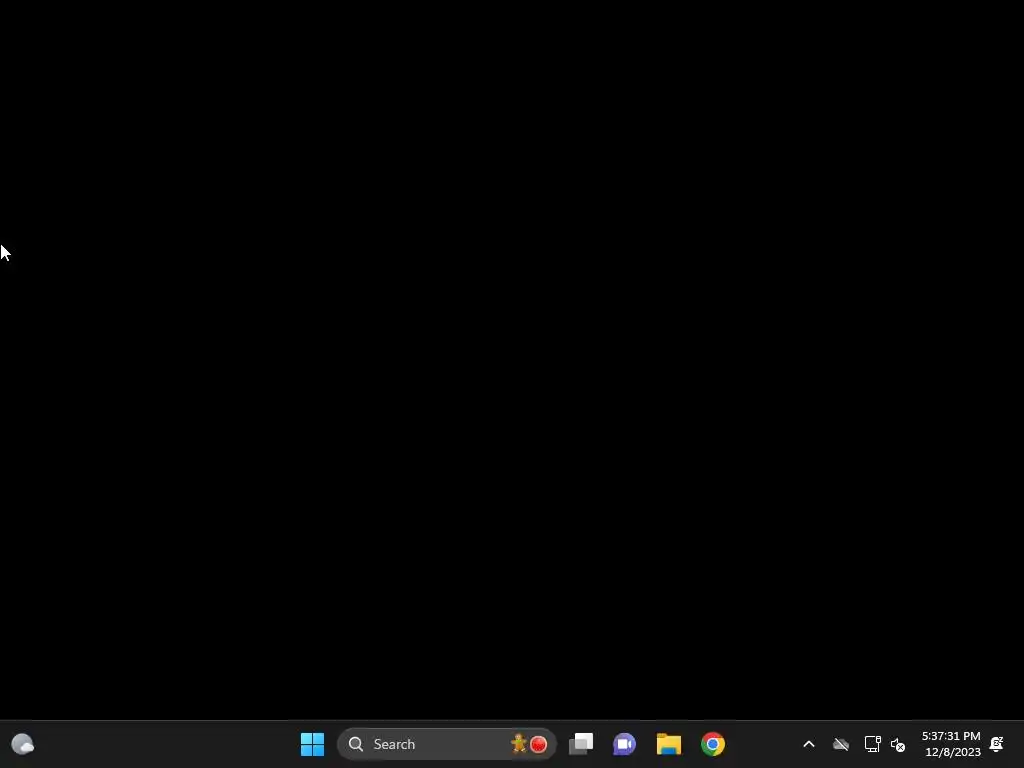Open the weather widget icon

(x=23, y=744)
